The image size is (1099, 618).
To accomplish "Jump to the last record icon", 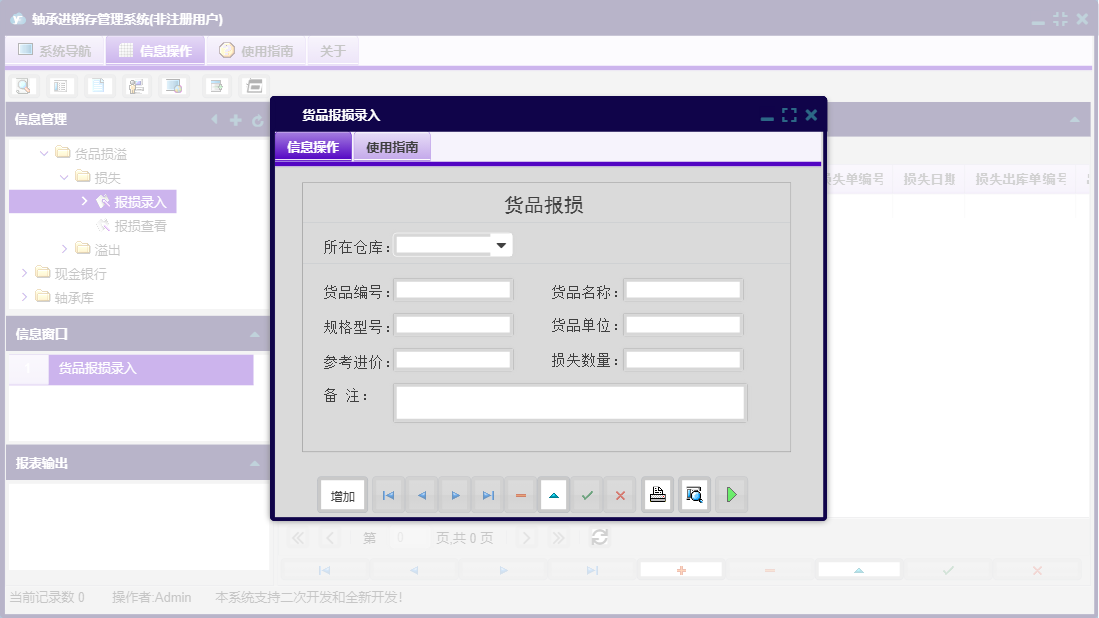I will click(487, 494).
